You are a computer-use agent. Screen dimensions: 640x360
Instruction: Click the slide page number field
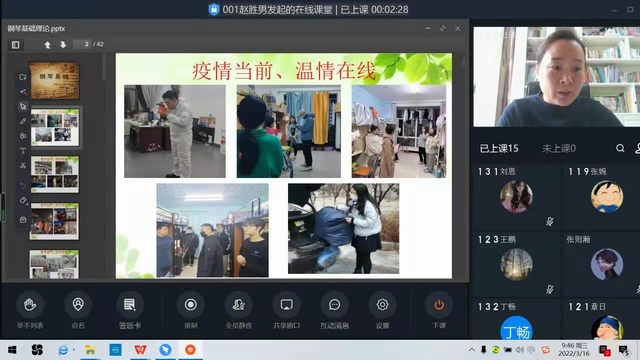click(x=82, y=44)
